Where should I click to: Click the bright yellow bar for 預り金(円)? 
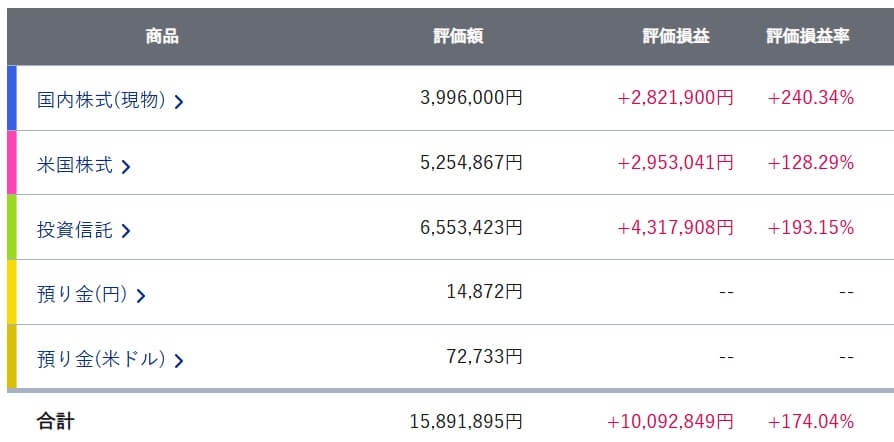coord(11,292)
